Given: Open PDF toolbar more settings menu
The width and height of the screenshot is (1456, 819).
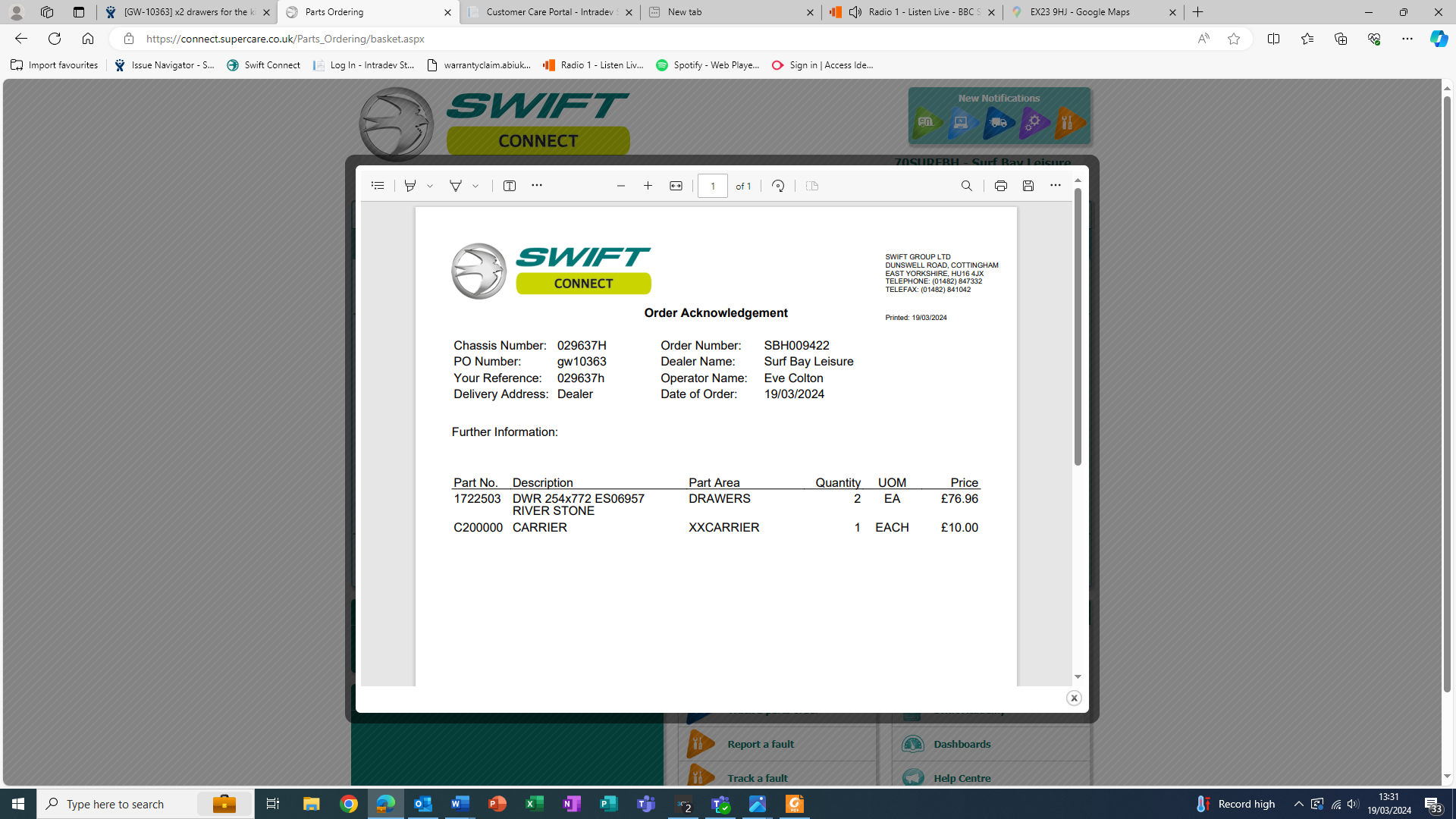Looking at the screenshot, I should (1056, 186).
